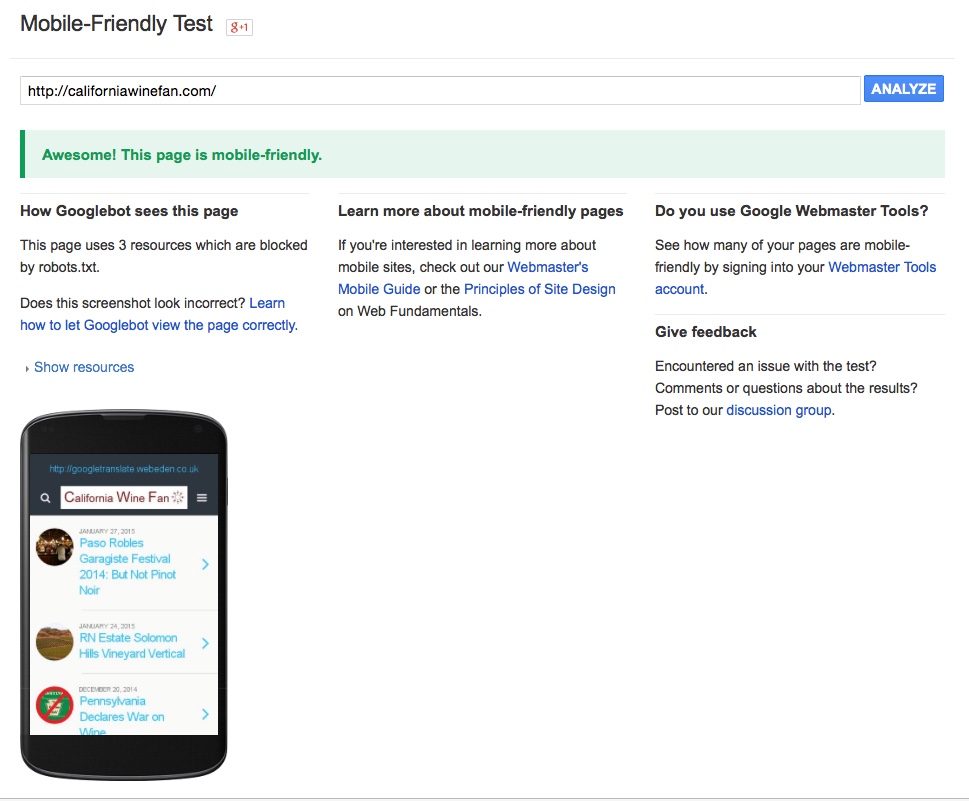The width and height of the screenshot is (969, 801).
Task: Open the Paso Robles Garagiste Festival article title
Action: click(x=128, y=567)
